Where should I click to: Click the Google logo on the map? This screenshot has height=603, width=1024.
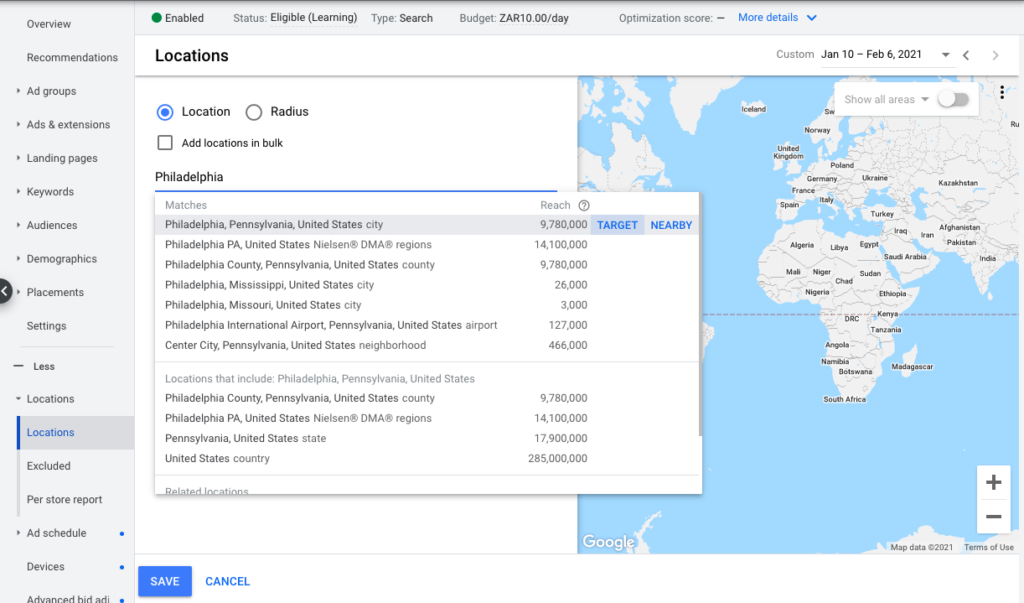[x=608, y=542]
